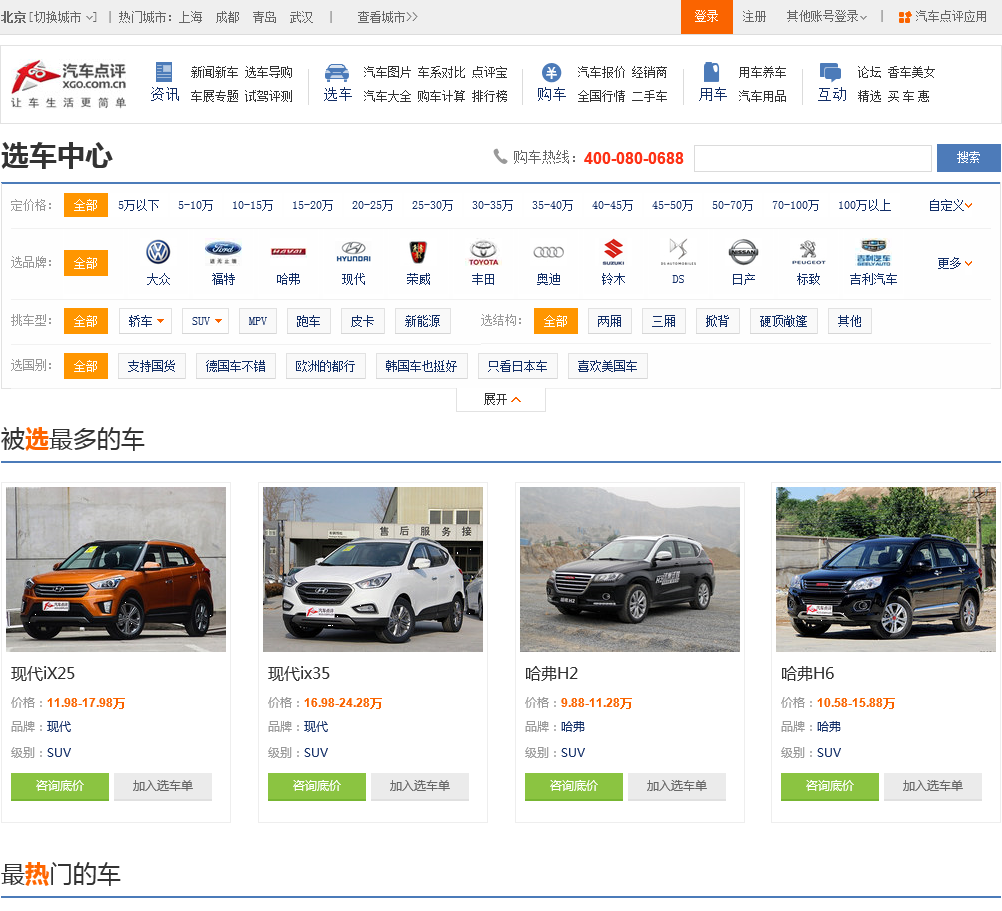Select the 福特 Ford brand logo
1002x911 pixels.
point(223,252)
